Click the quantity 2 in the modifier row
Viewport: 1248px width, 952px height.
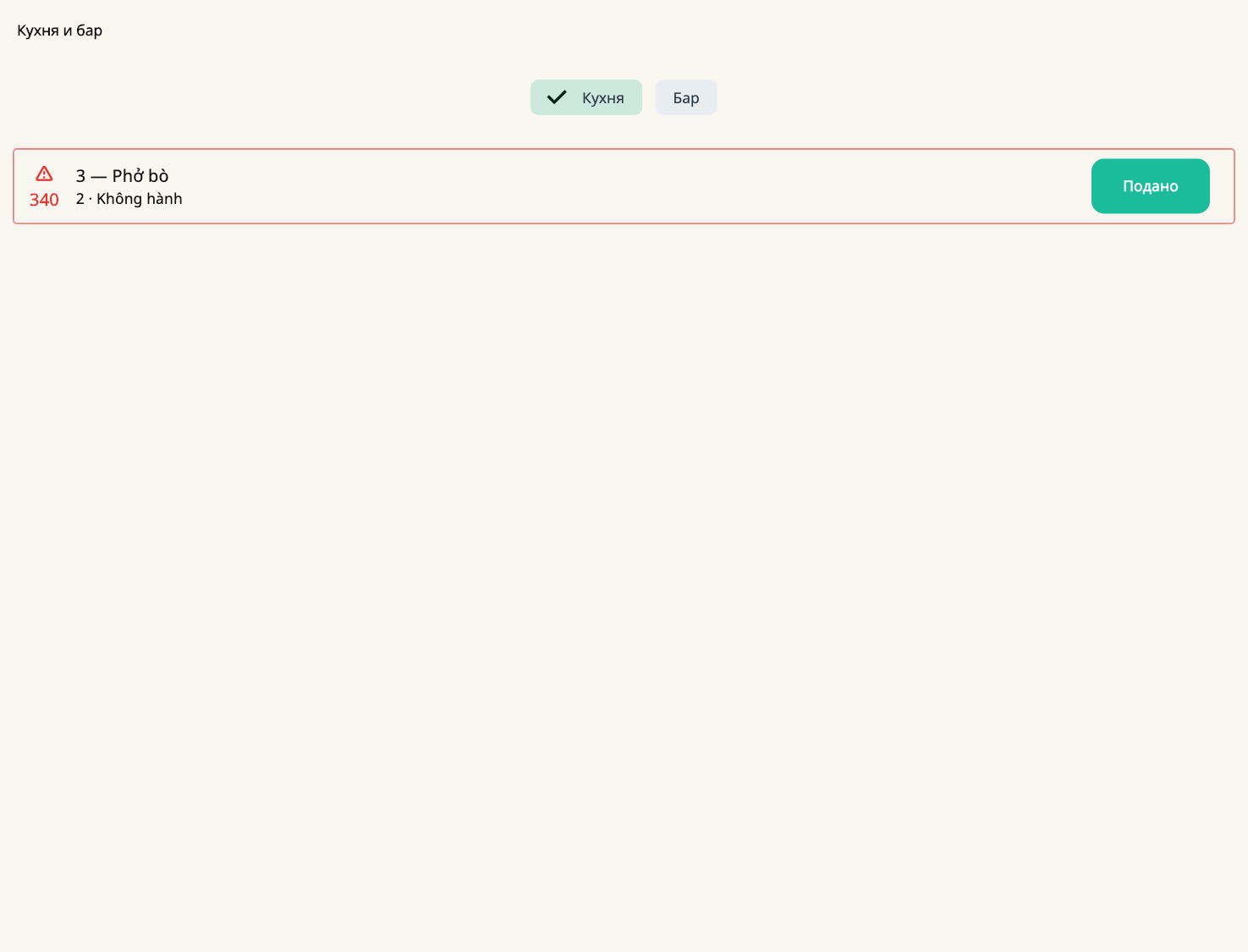[80, 199]
